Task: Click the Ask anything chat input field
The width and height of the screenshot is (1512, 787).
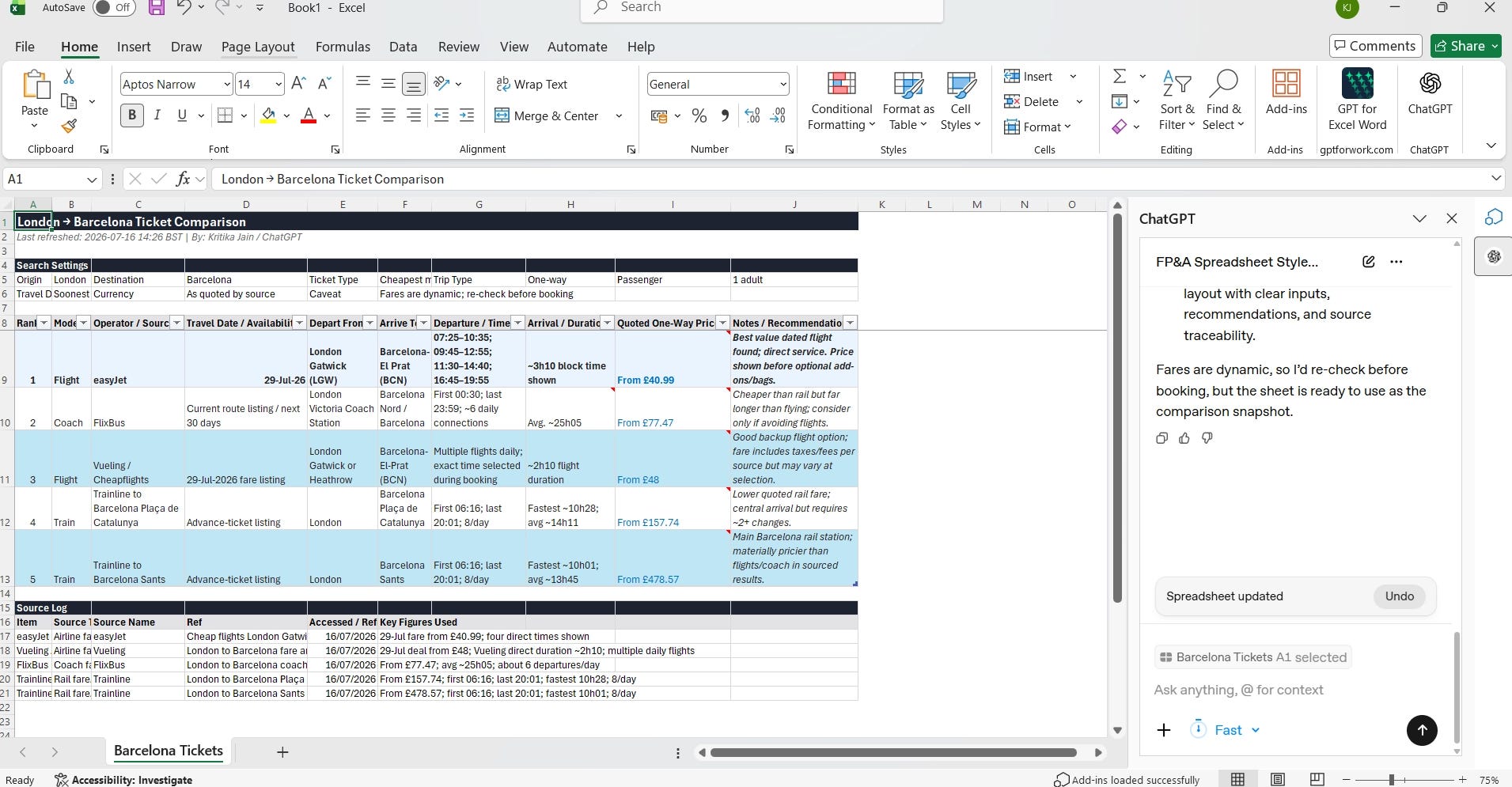Action: tap(1298, 690)
